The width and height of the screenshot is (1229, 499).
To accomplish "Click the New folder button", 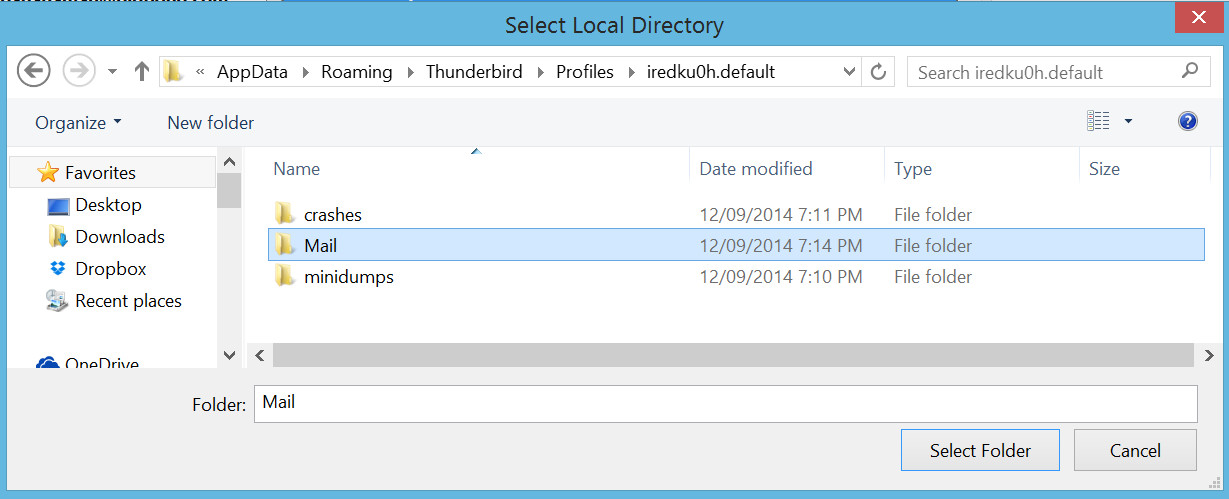I will (210, 123).
